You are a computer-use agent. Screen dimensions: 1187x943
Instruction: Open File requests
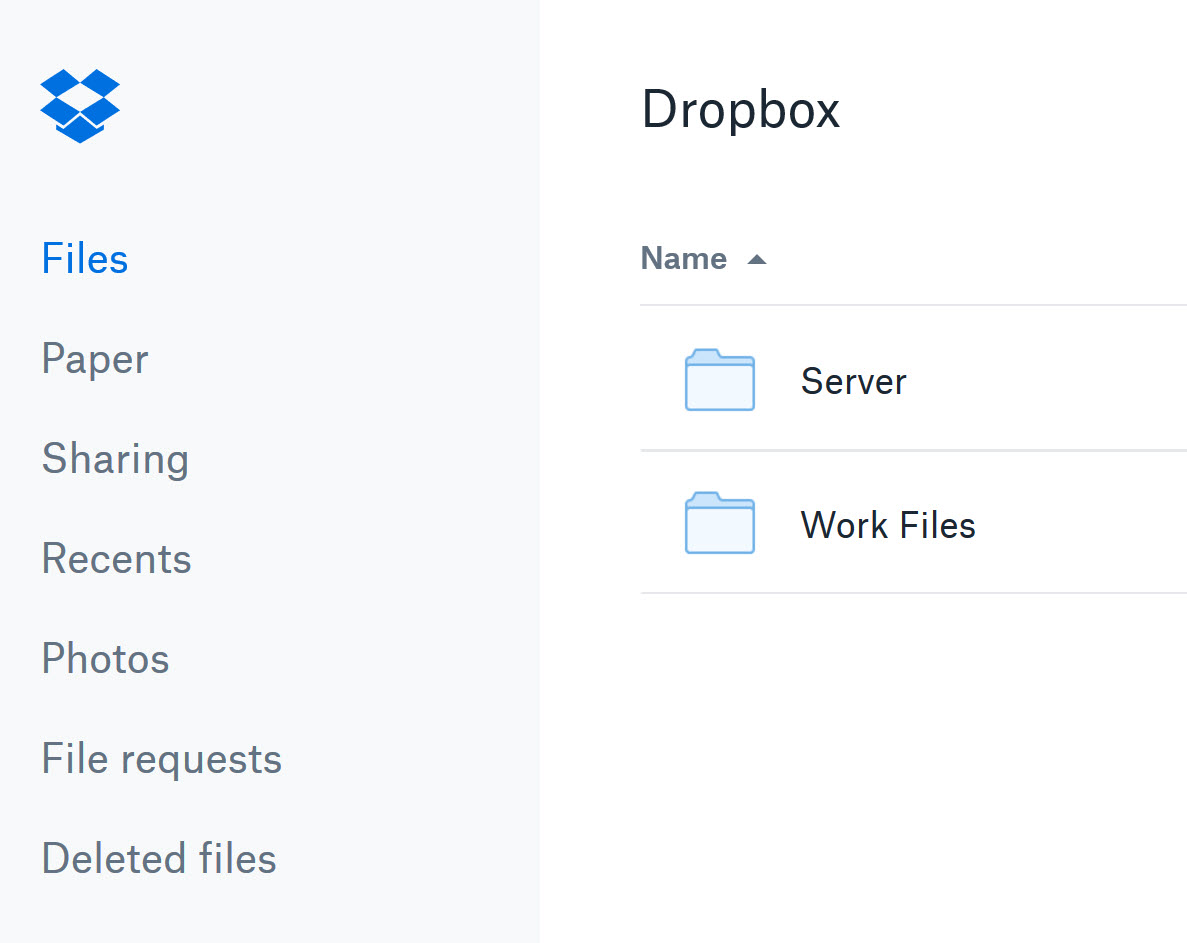pos(161,758)
